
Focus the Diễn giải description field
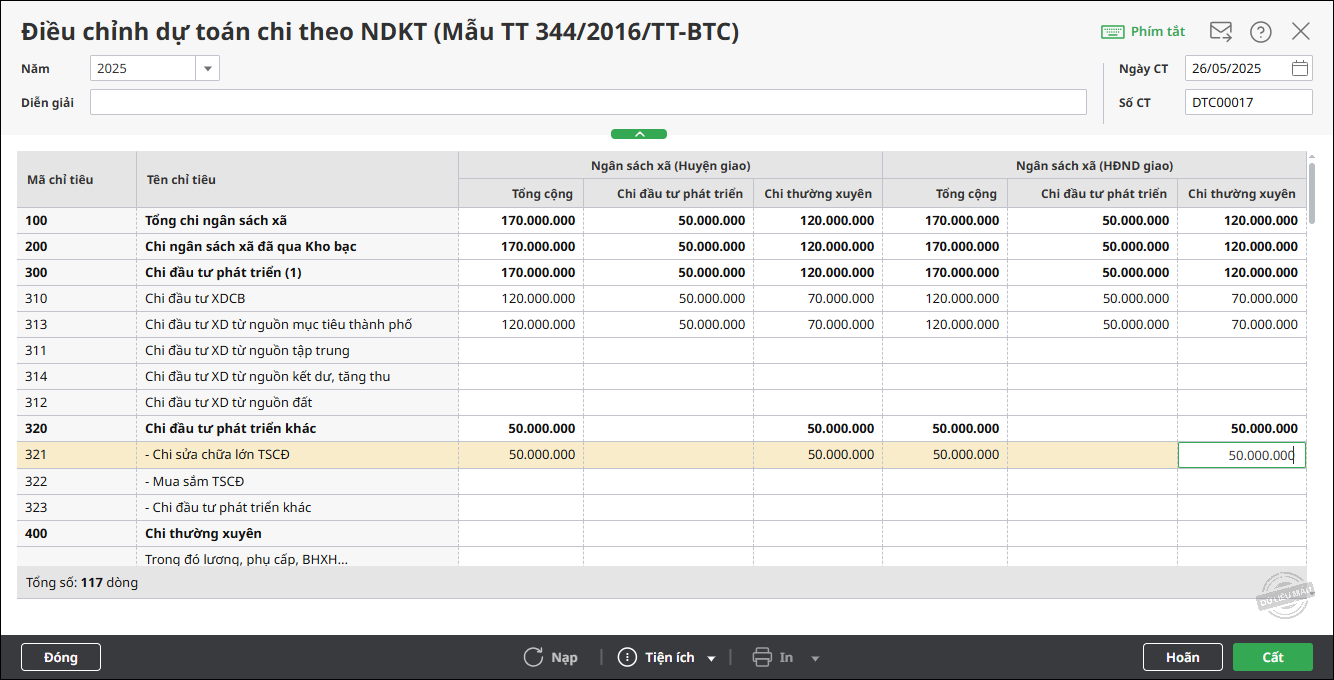tap(588, 102)
